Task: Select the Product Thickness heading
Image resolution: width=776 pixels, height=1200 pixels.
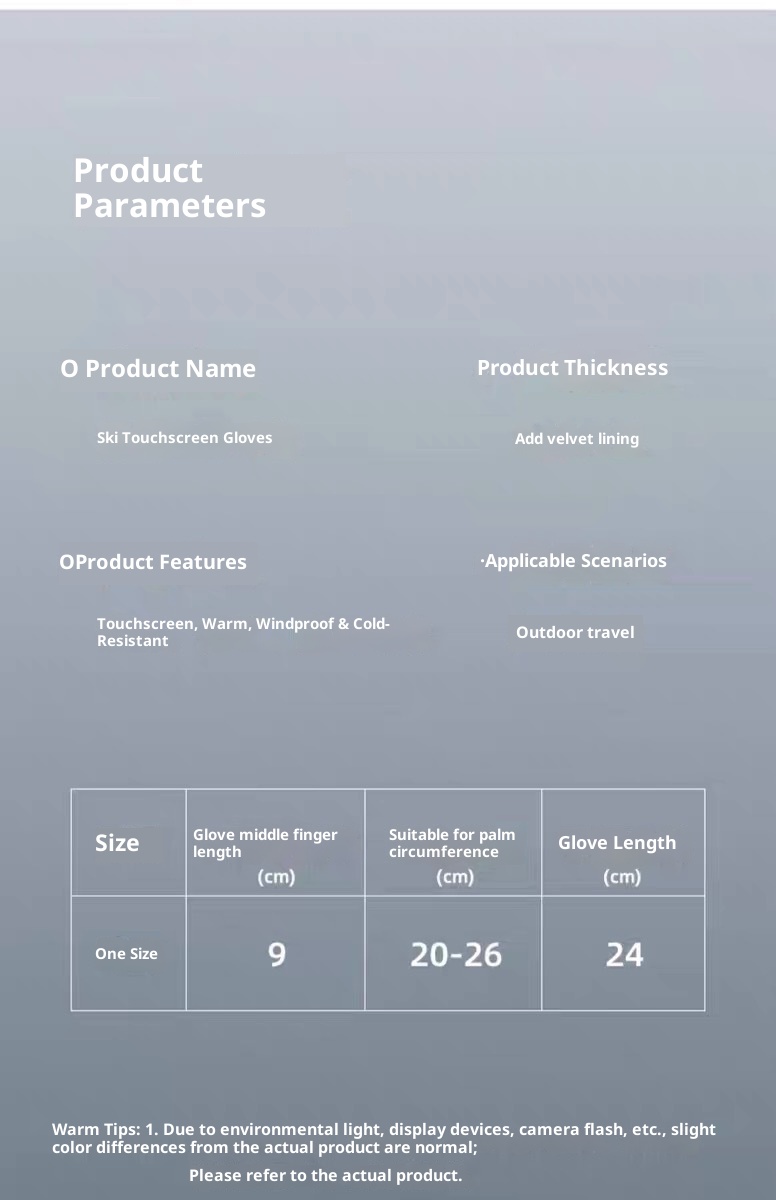Action: [572, 368]
